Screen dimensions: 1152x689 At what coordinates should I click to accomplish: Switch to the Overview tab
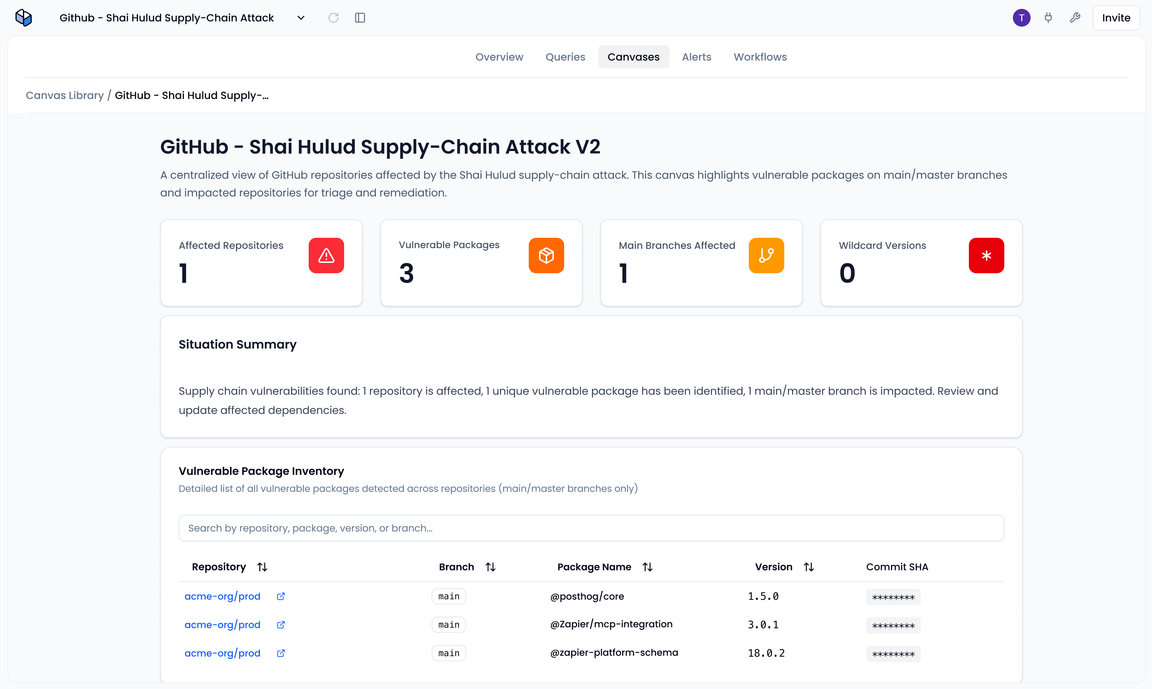[499, 57]
